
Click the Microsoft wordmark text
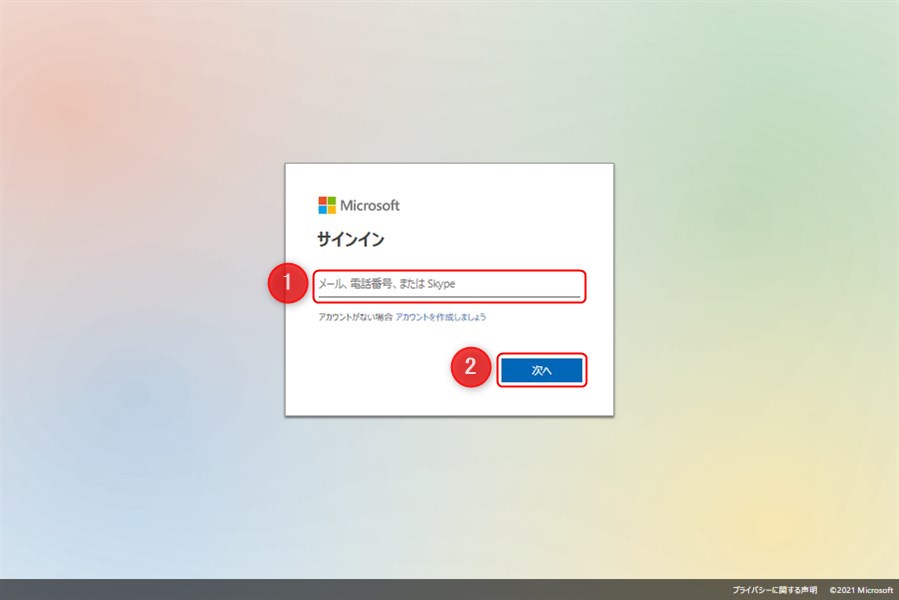(x=370, y=205)
